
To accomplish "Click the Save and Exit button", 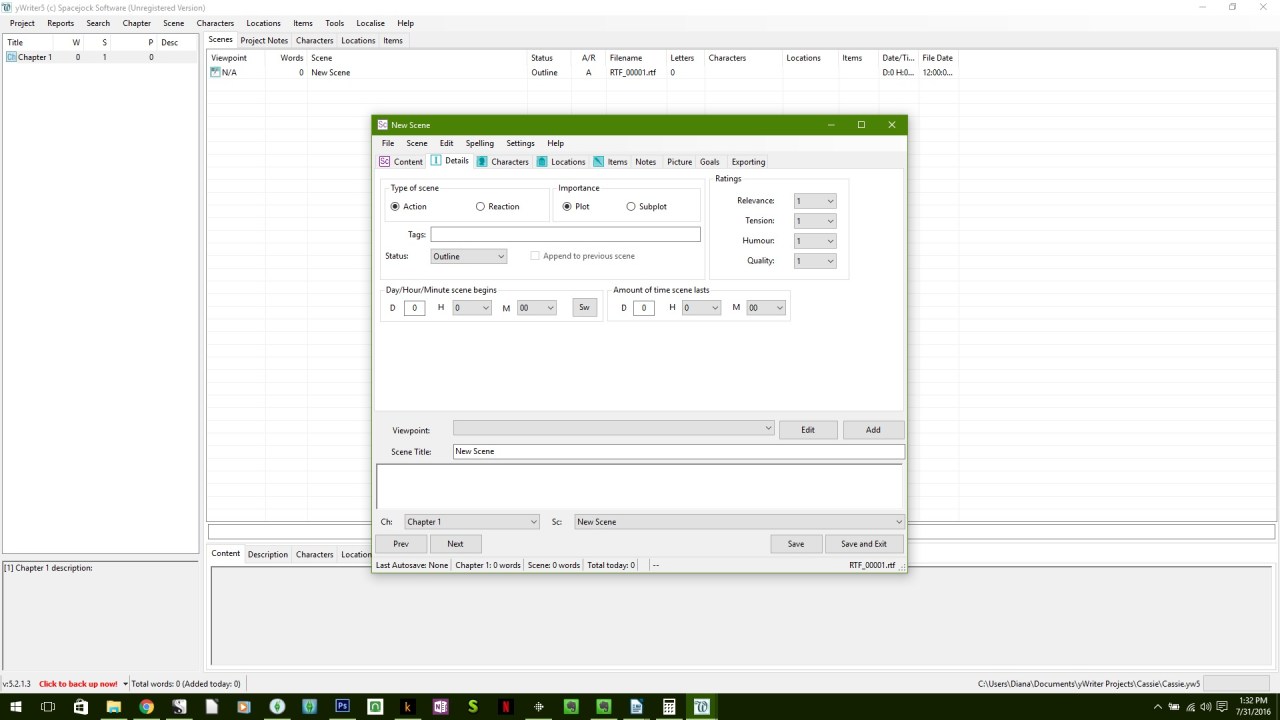I will point(863,544).
